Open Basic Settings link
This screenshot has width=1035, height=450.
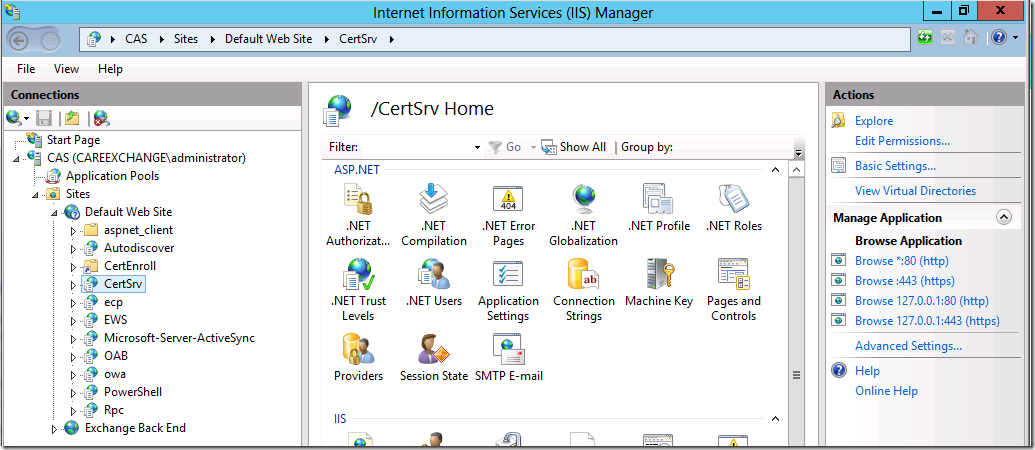click(895, 166)
